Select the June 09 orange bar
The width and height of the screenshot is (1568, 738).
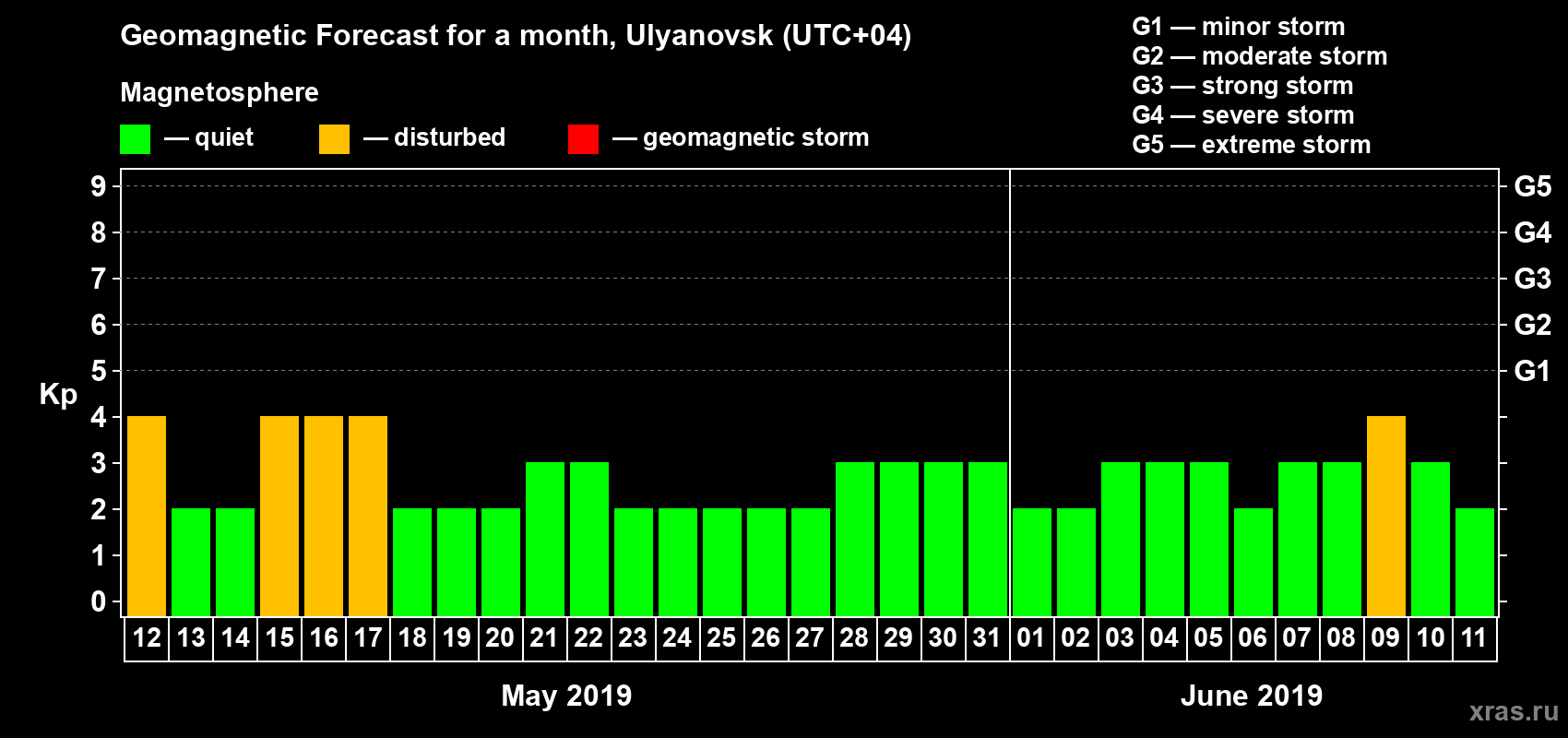click(x=1386, y=516)
